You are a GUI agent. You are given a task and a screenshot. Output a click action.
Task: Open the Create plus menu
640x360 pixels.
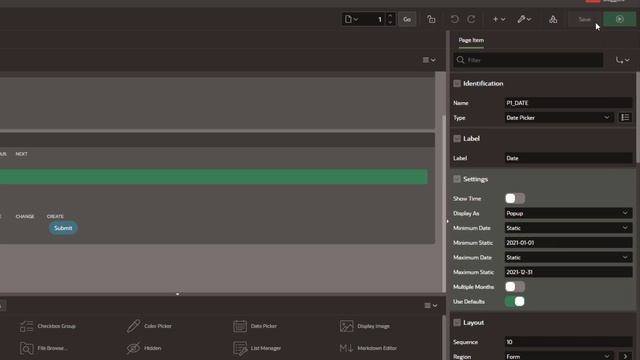(498, 19)
